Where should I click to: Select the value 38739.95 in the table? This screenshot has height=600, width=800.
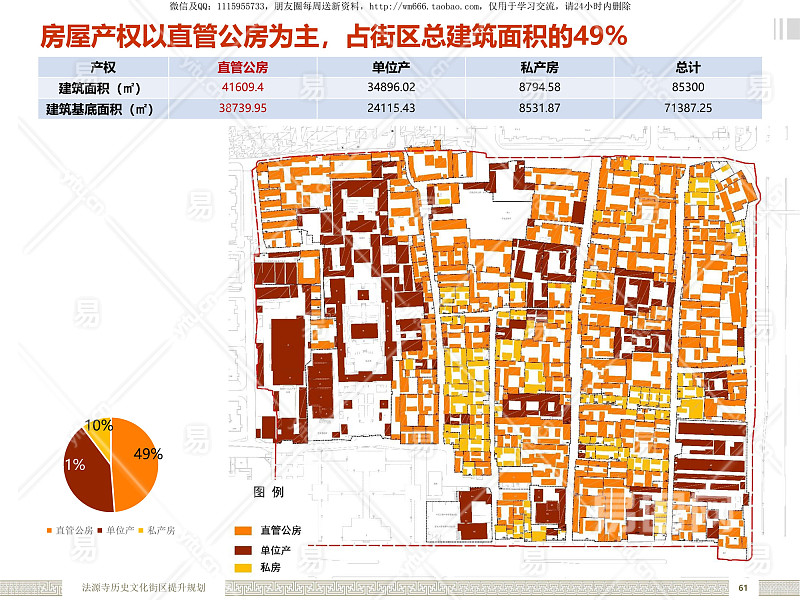tap(243, 108)
